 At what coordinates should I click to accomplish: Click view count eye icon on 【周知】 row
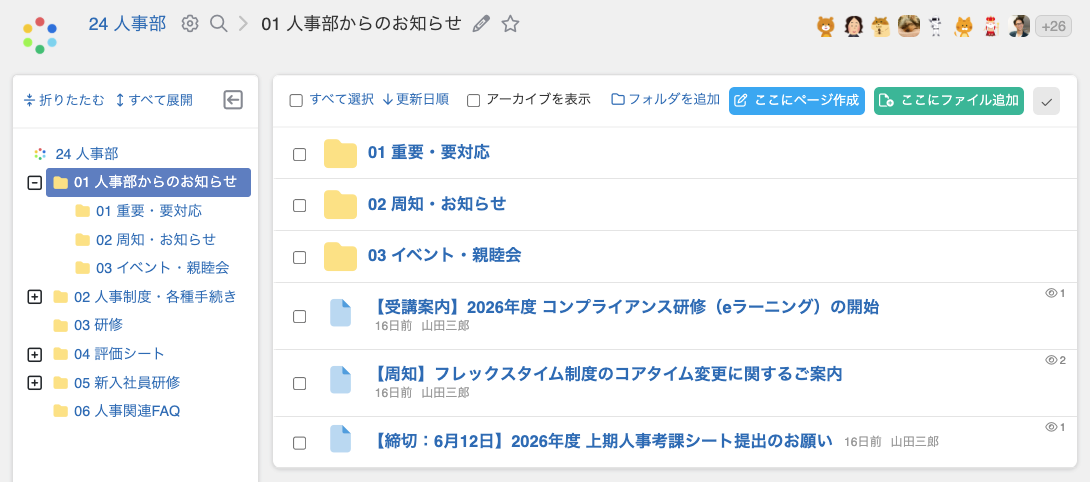pyautogui.click(x=1051, y=360)
